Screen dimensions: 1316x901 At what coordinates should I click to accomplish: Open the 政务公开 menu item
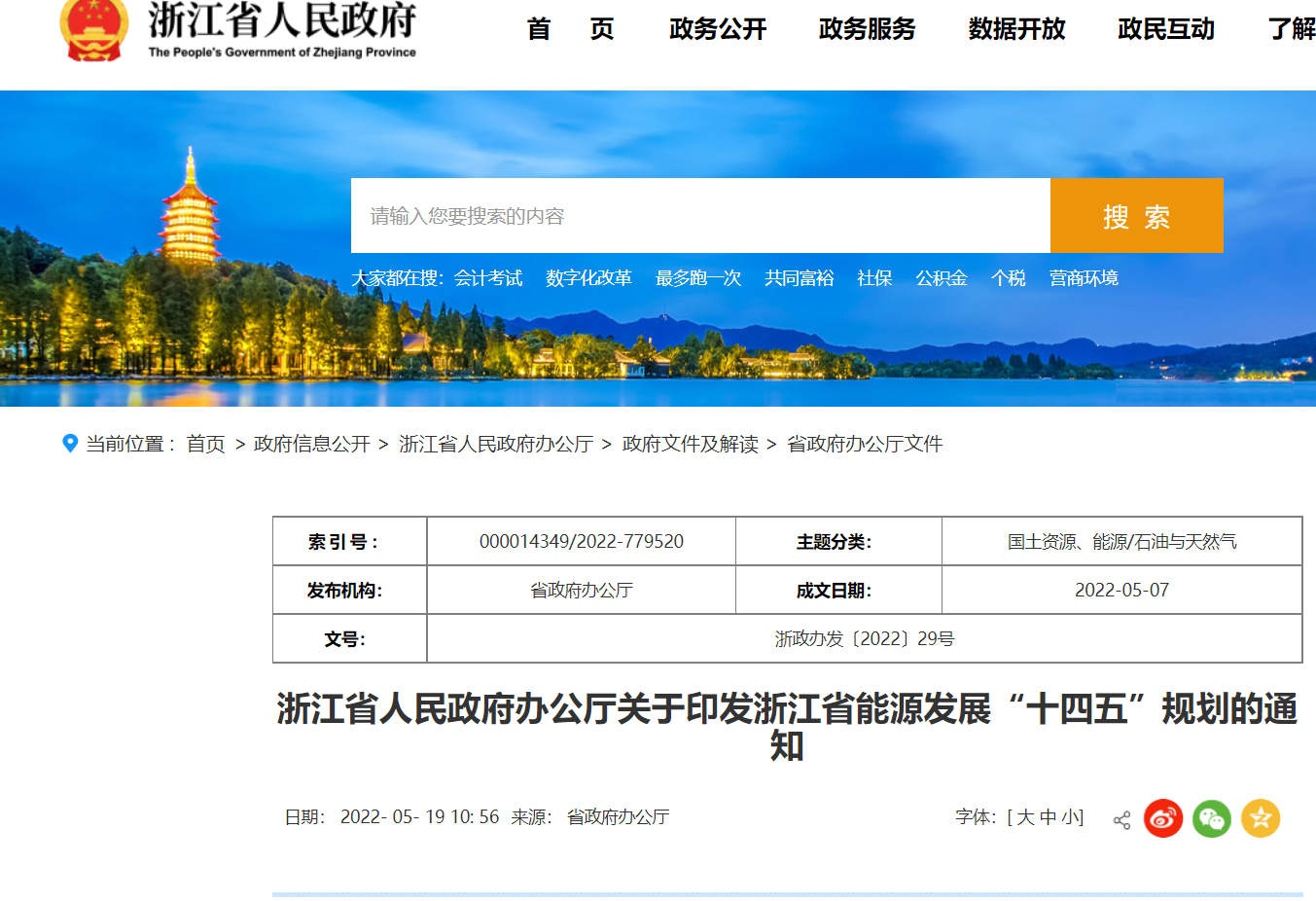717,30
